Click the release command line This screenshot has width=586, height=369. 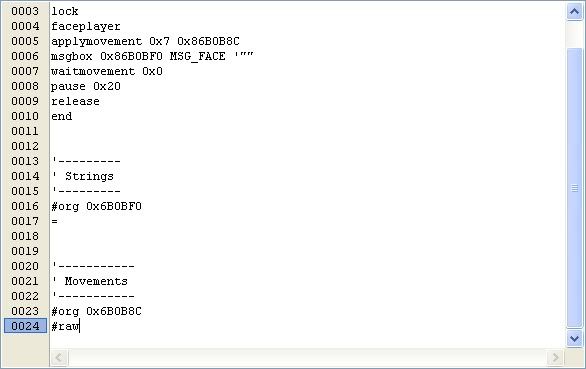75,101
